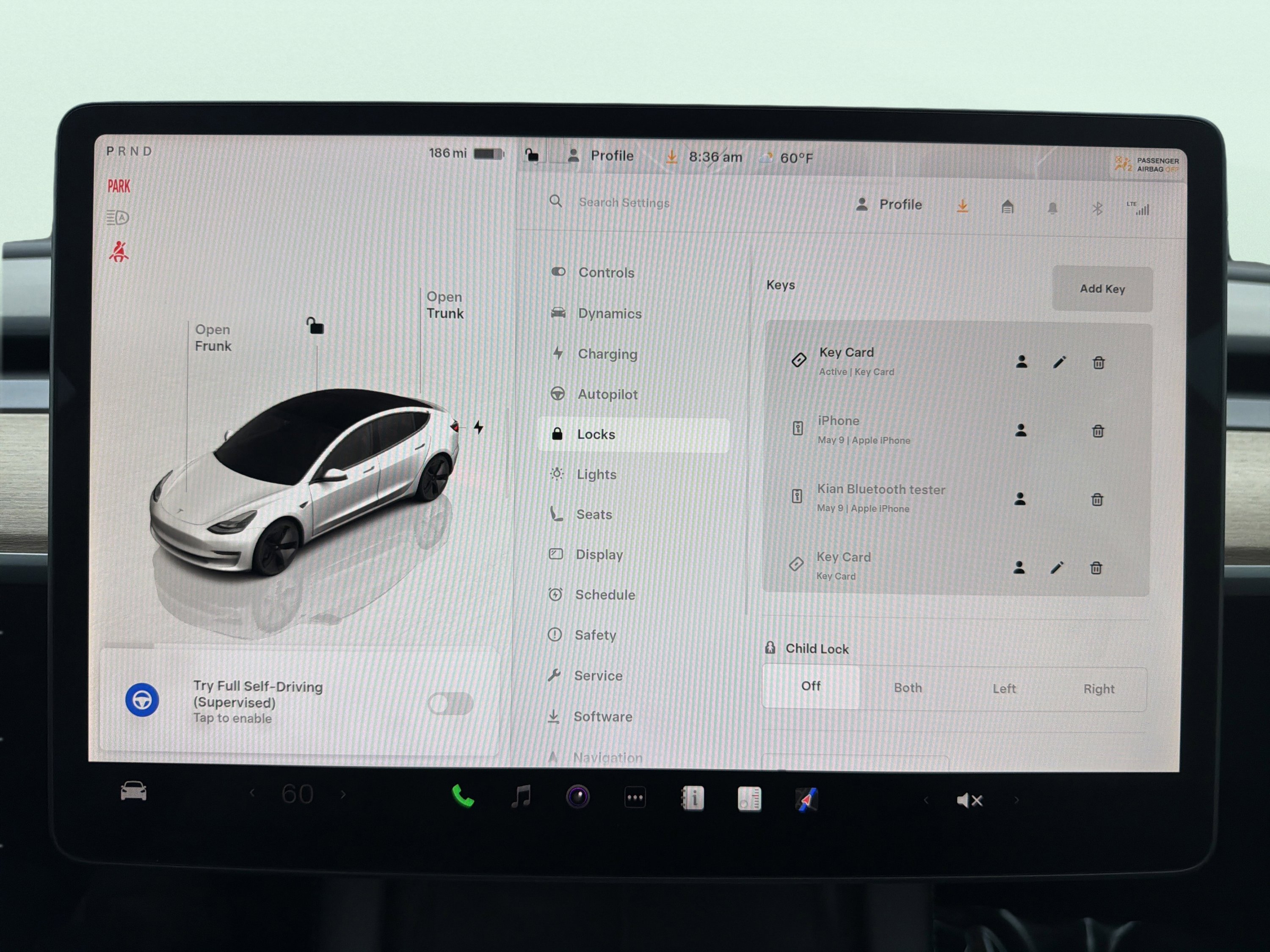The width and height of the screenshot is (1270, 952).
Task: Rename the active Key Card with the pencil icon
Action: 1059,362
